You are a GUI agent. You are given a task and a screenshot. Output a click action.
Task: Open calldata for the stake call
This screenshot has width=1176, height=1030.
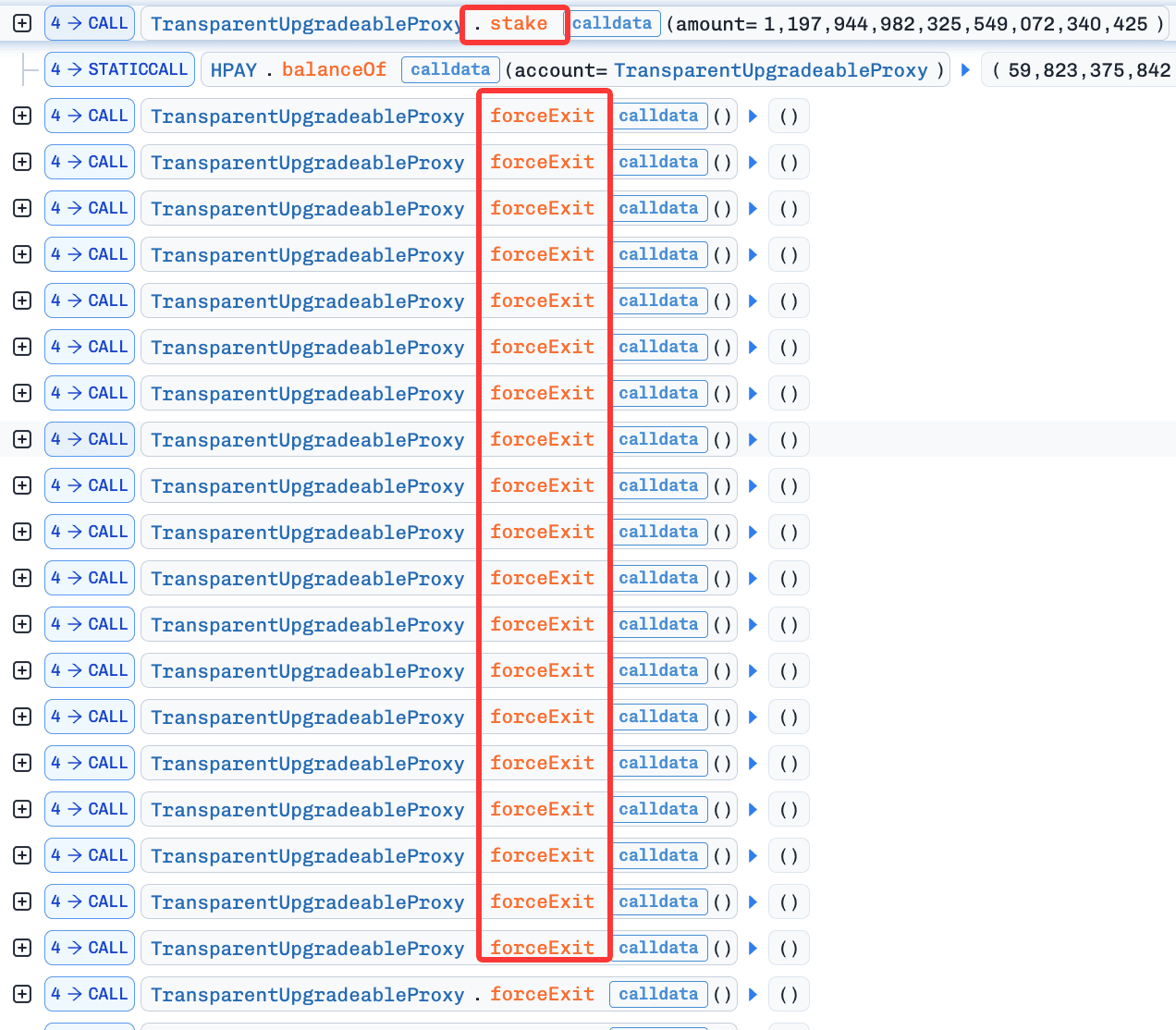click(612, 23)
